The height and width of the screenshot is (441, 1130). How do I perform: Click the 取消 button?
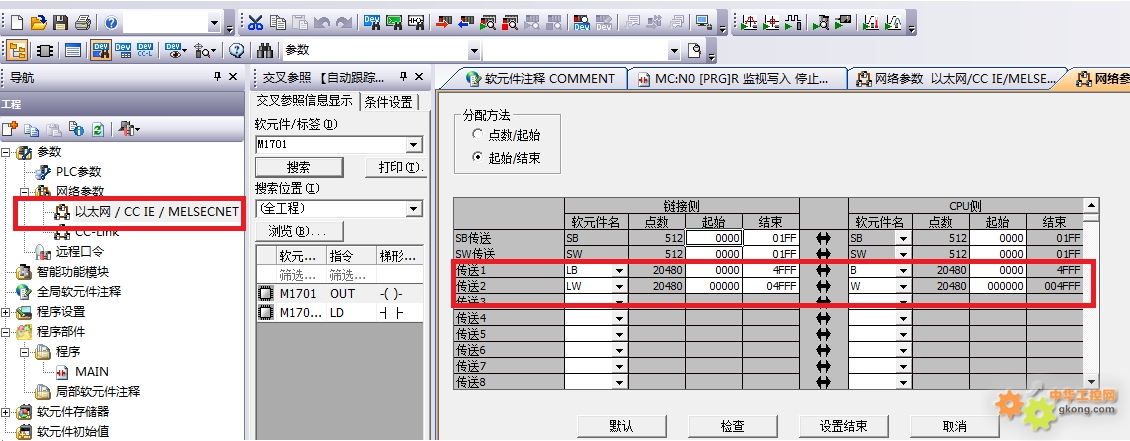click(x=955, y=425)
